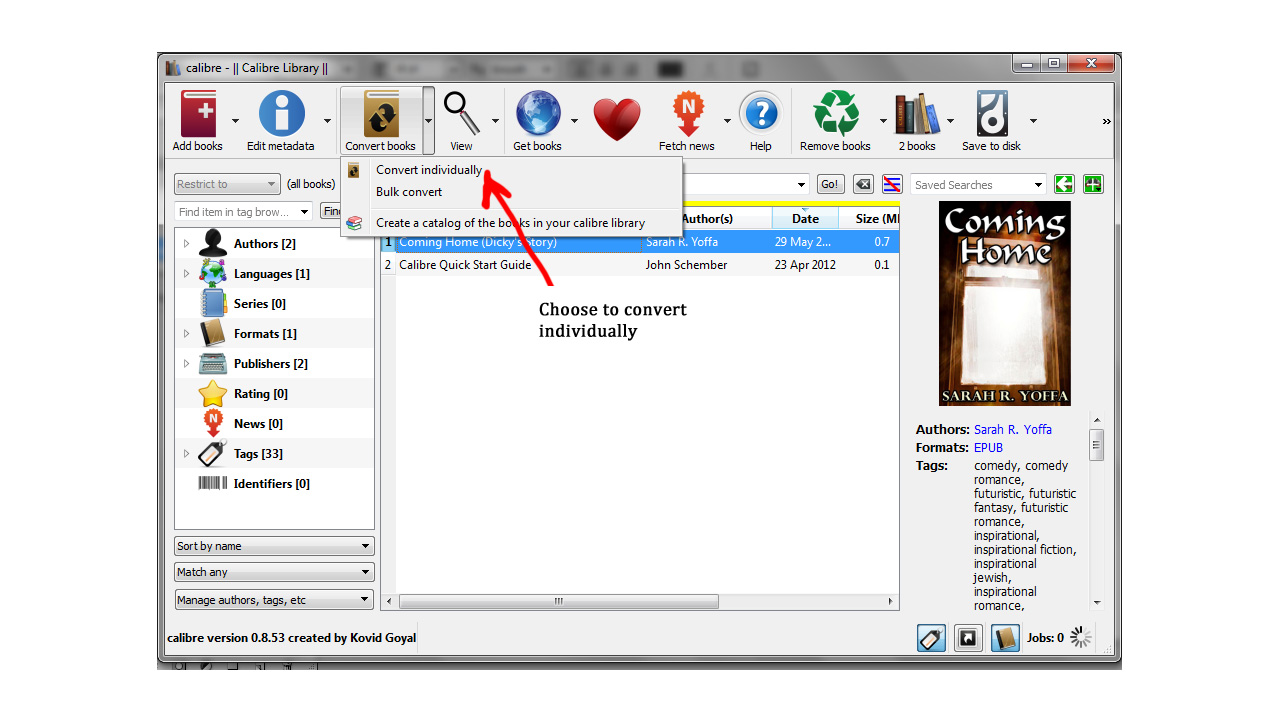
Task: Click the EPUB format link
Action: tap(988, 447)
